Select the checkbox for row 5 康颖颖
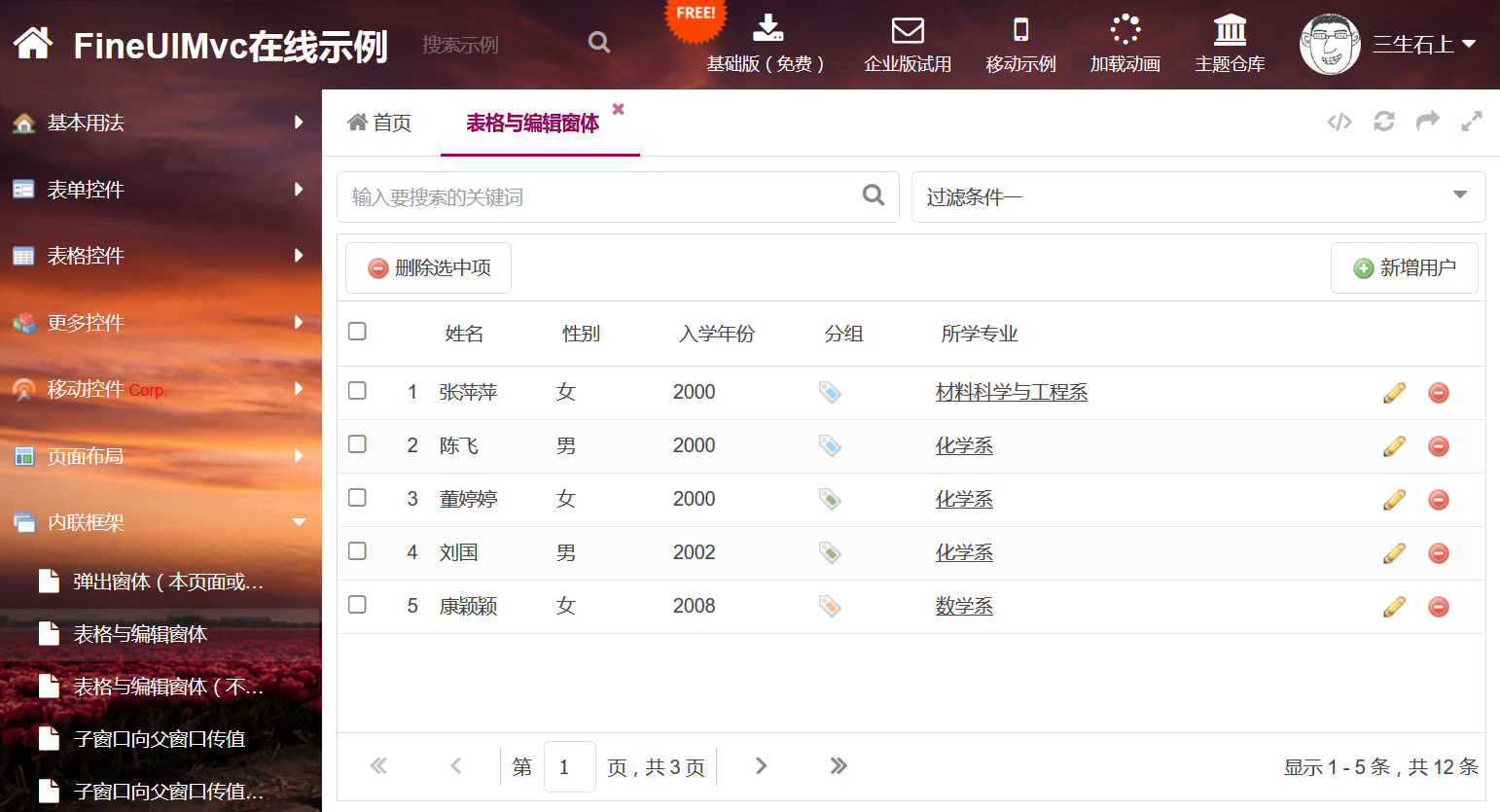The height and width of the screenshot is (812, 1500). tap(358, 605)
